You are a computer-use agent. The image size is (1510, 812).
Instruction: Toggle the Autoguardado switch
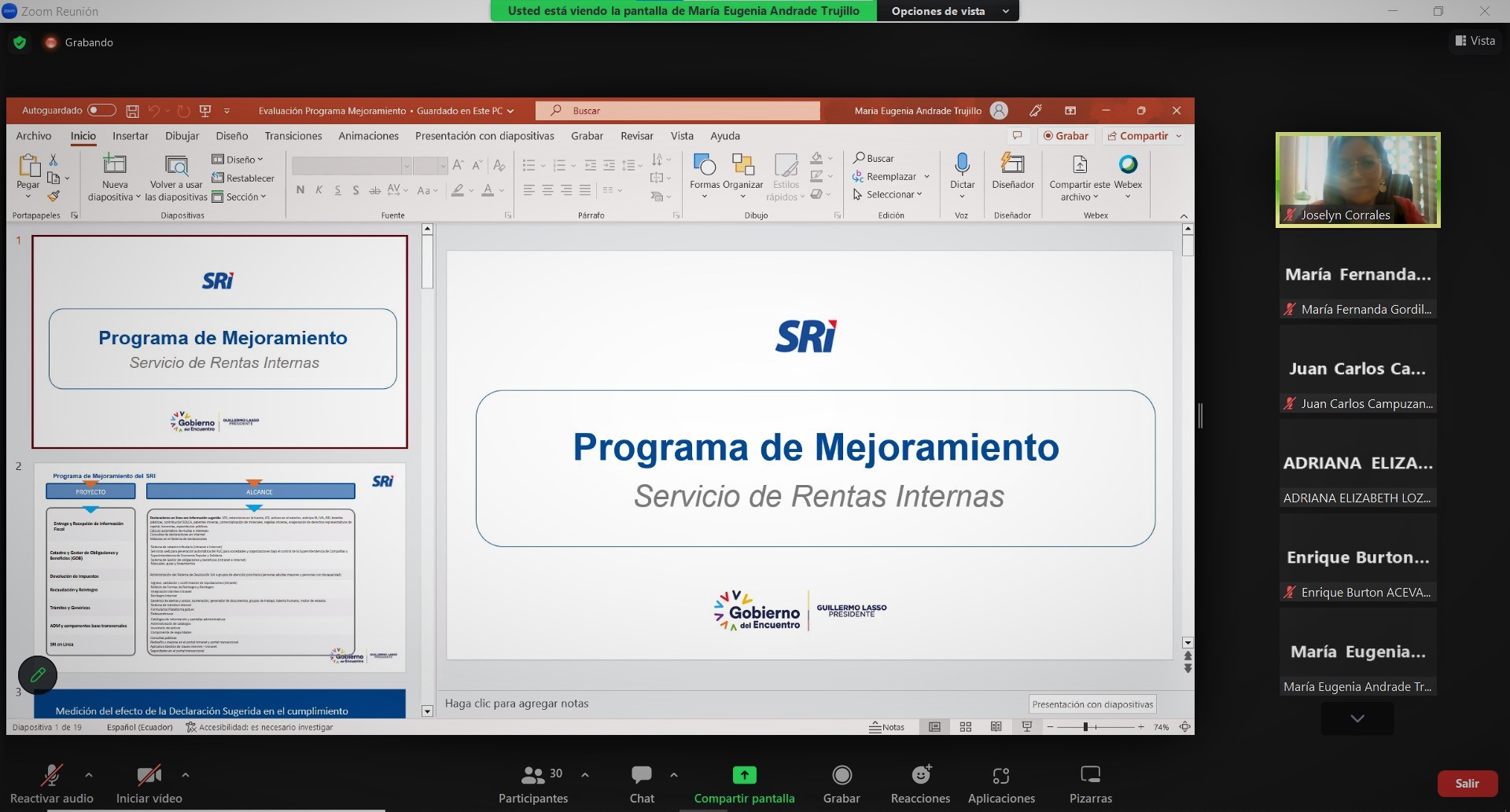(x=101, y=111)
